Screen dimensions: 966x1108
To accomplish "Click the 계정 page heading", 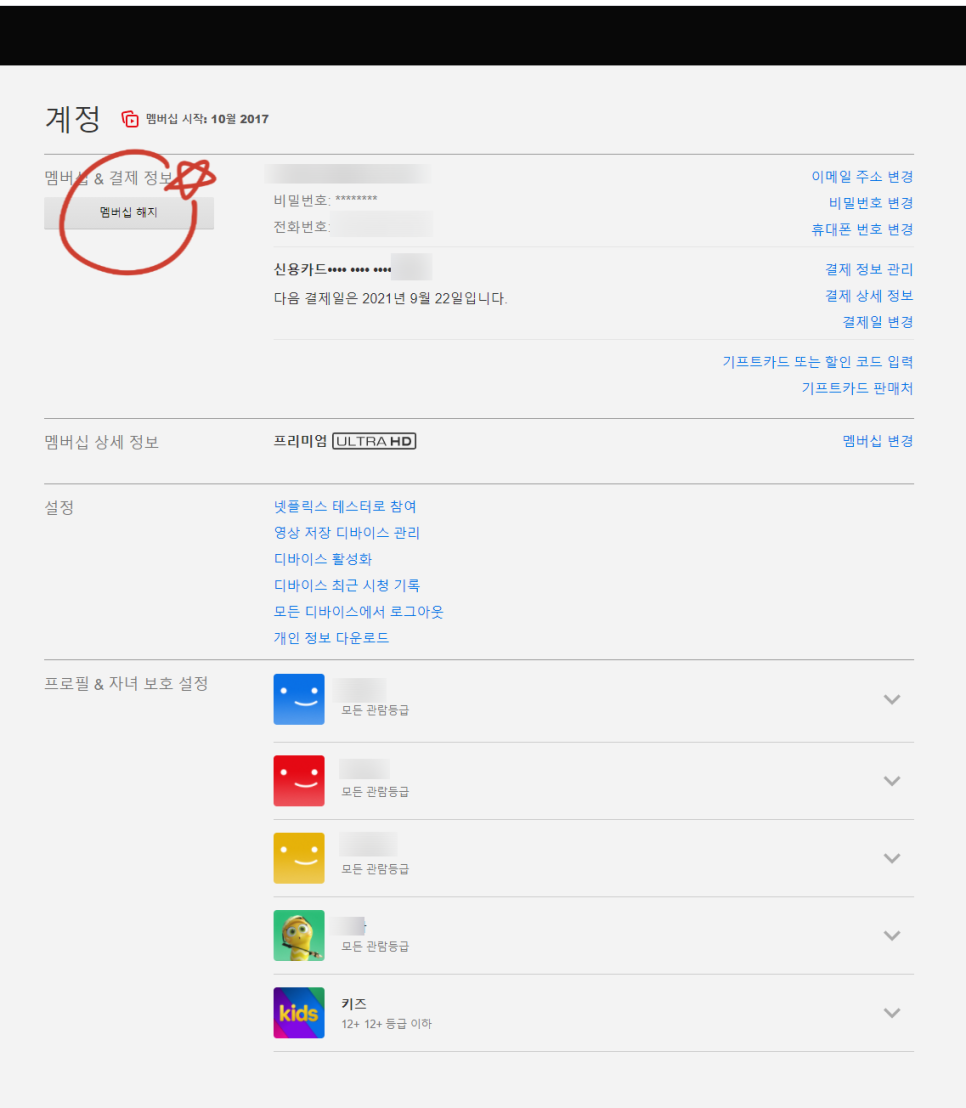I will 73,119.
